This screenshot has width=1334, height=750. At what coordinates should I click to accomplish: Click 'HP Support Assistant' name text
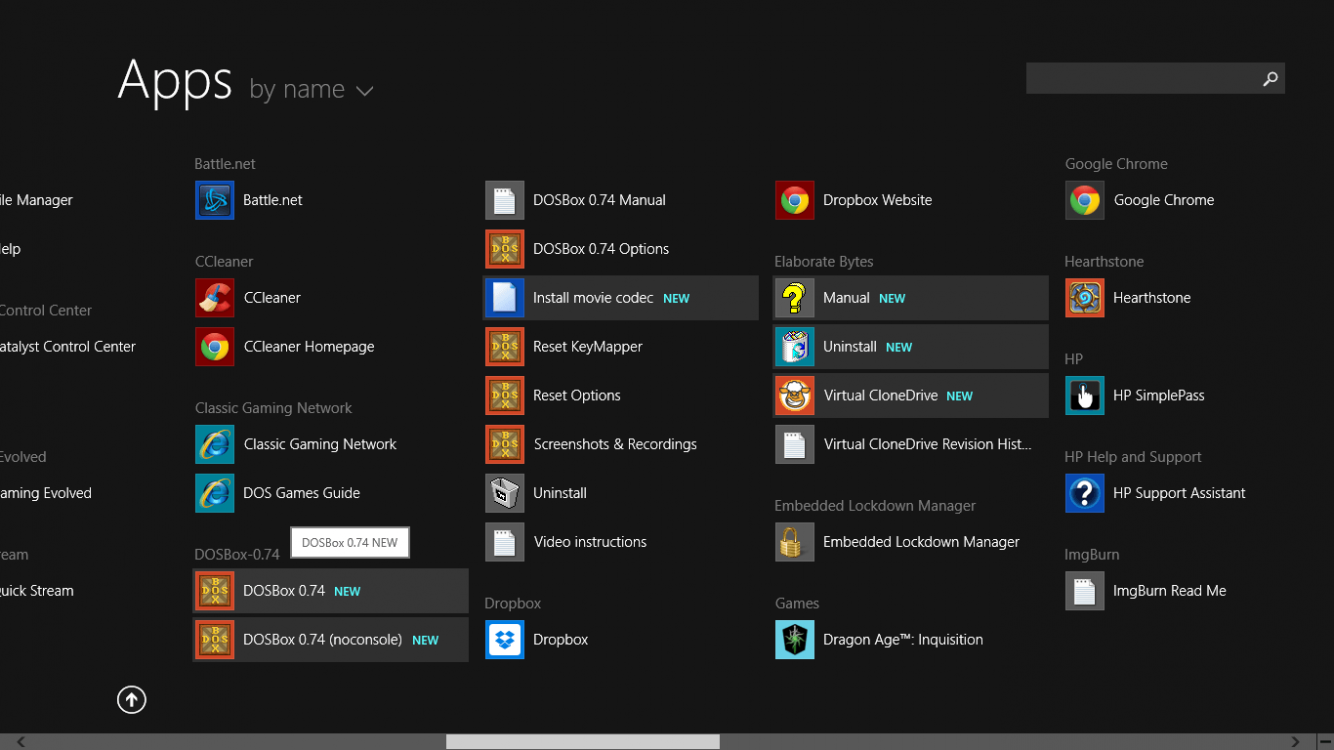pos(1179,493)
